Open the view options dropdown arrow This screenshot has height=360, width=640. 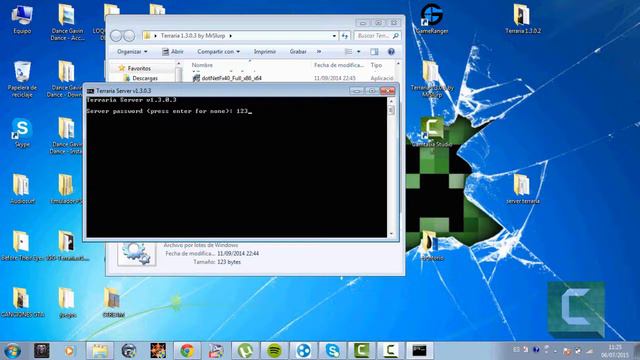[x=358, y=52]
